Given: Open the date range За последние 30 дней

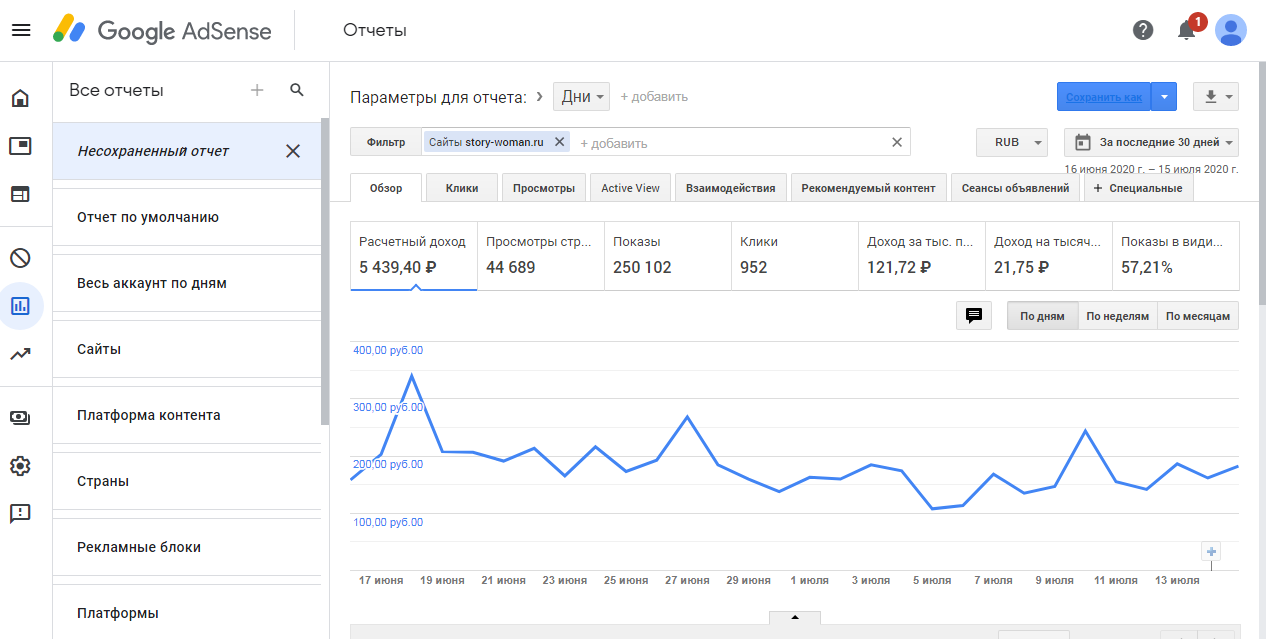Looking at the screenshot, I should tap(1151, 142).
